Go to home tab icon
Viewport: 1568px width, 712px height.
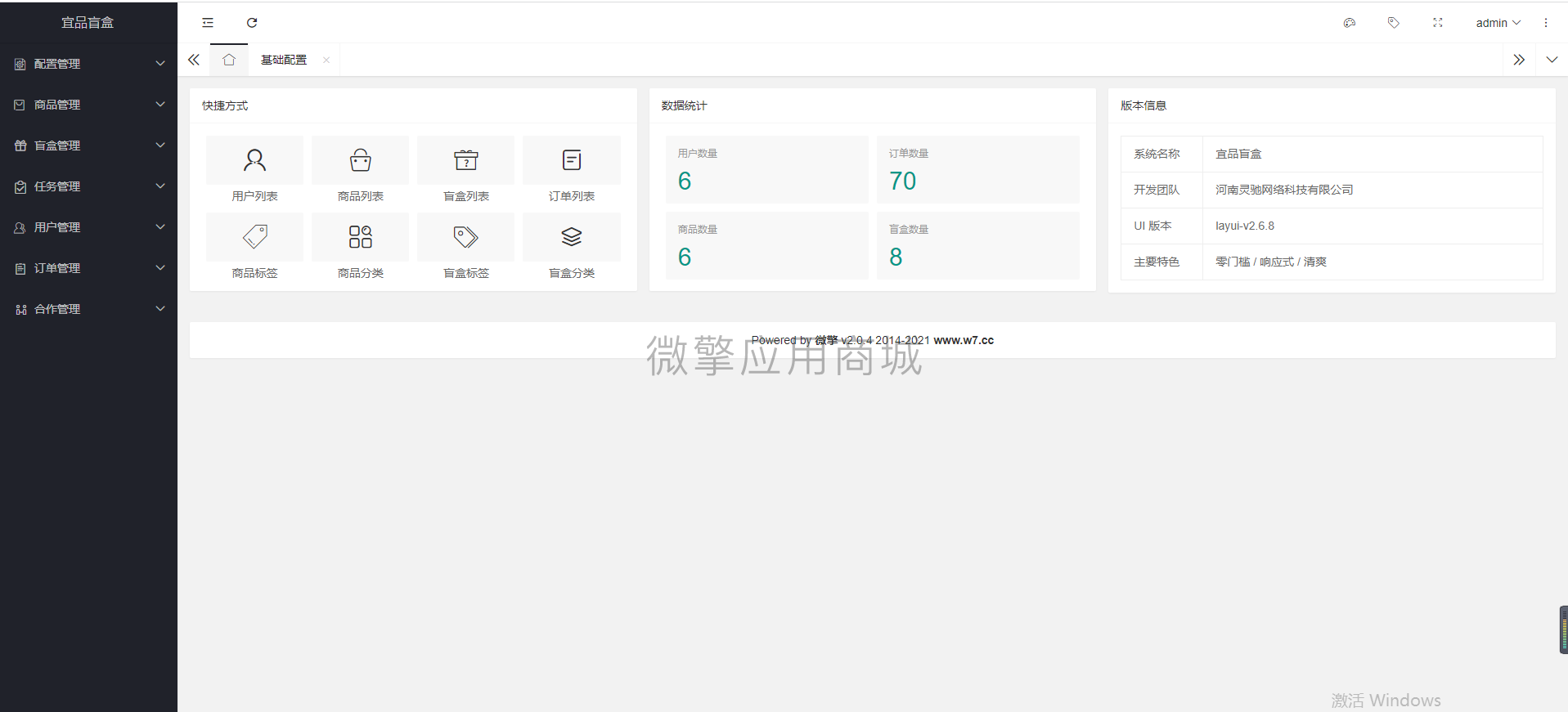[x=229, y=60]
